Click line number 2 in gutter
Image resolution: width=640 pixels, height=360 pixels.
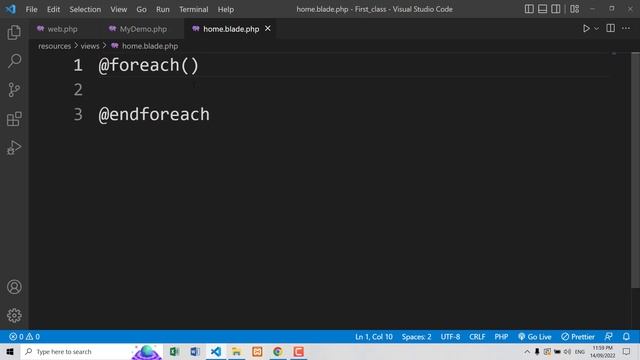pos(78,90)
